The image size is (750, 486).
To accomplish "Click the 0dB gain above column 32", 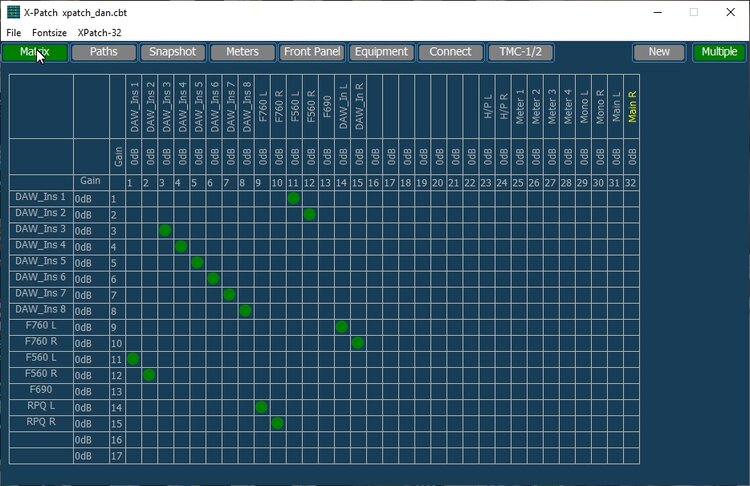I will click(x=632, y=156).
